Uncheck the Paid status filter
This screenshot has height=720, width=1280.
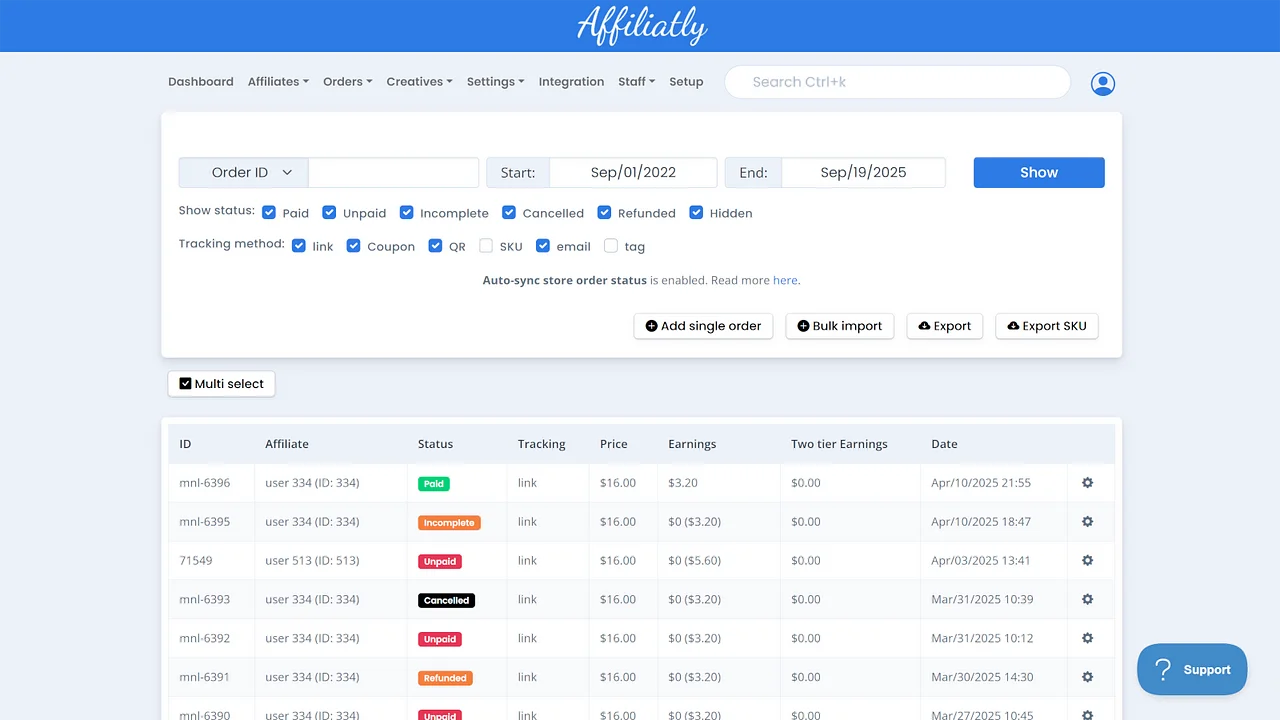coord(269,212)
